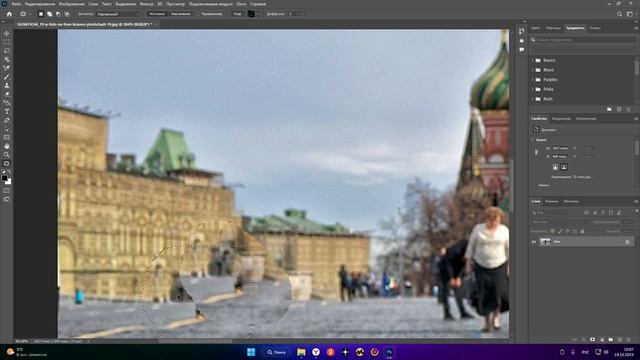Select the Eraser tool
This screenshot has width=640, height=360.
pos(7,94)
